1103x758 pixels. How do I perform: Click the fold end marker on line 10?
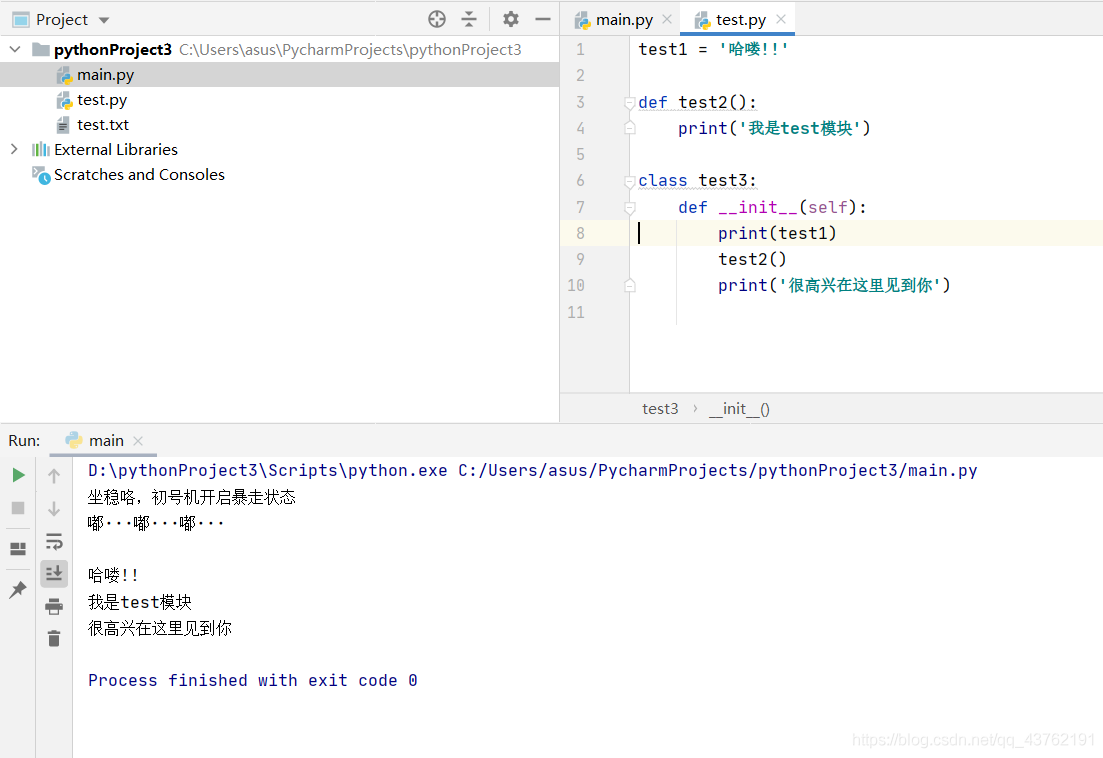pos(630,285)
